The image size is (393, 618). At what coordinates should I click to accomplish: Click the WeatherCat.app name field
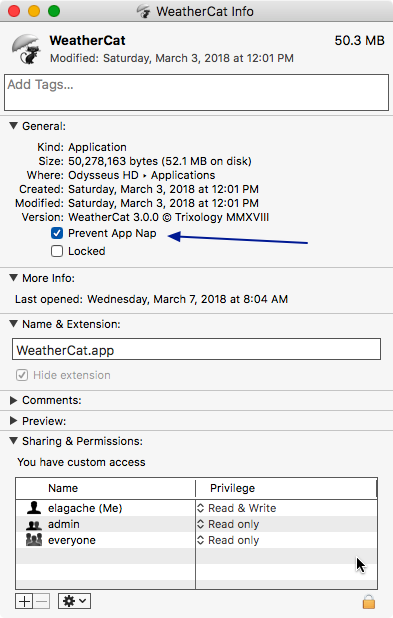(x=196, y=349)
